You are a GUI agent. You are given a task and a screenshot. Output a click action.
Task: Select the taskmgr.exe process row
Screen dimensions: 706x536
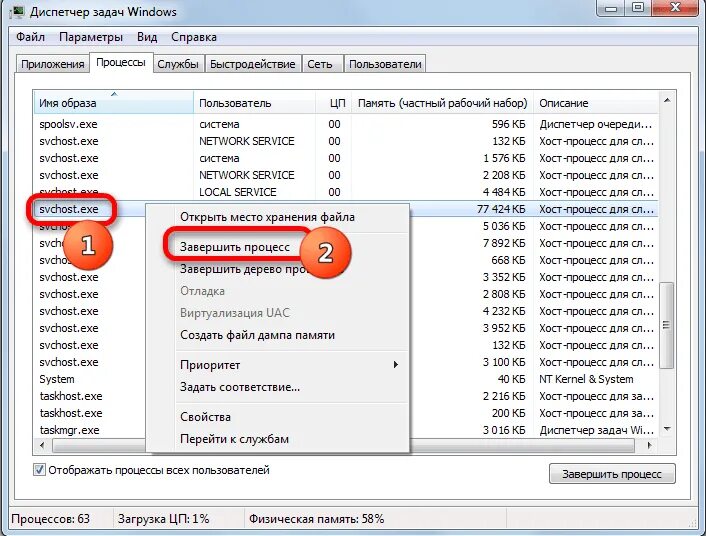coord(346,430)
